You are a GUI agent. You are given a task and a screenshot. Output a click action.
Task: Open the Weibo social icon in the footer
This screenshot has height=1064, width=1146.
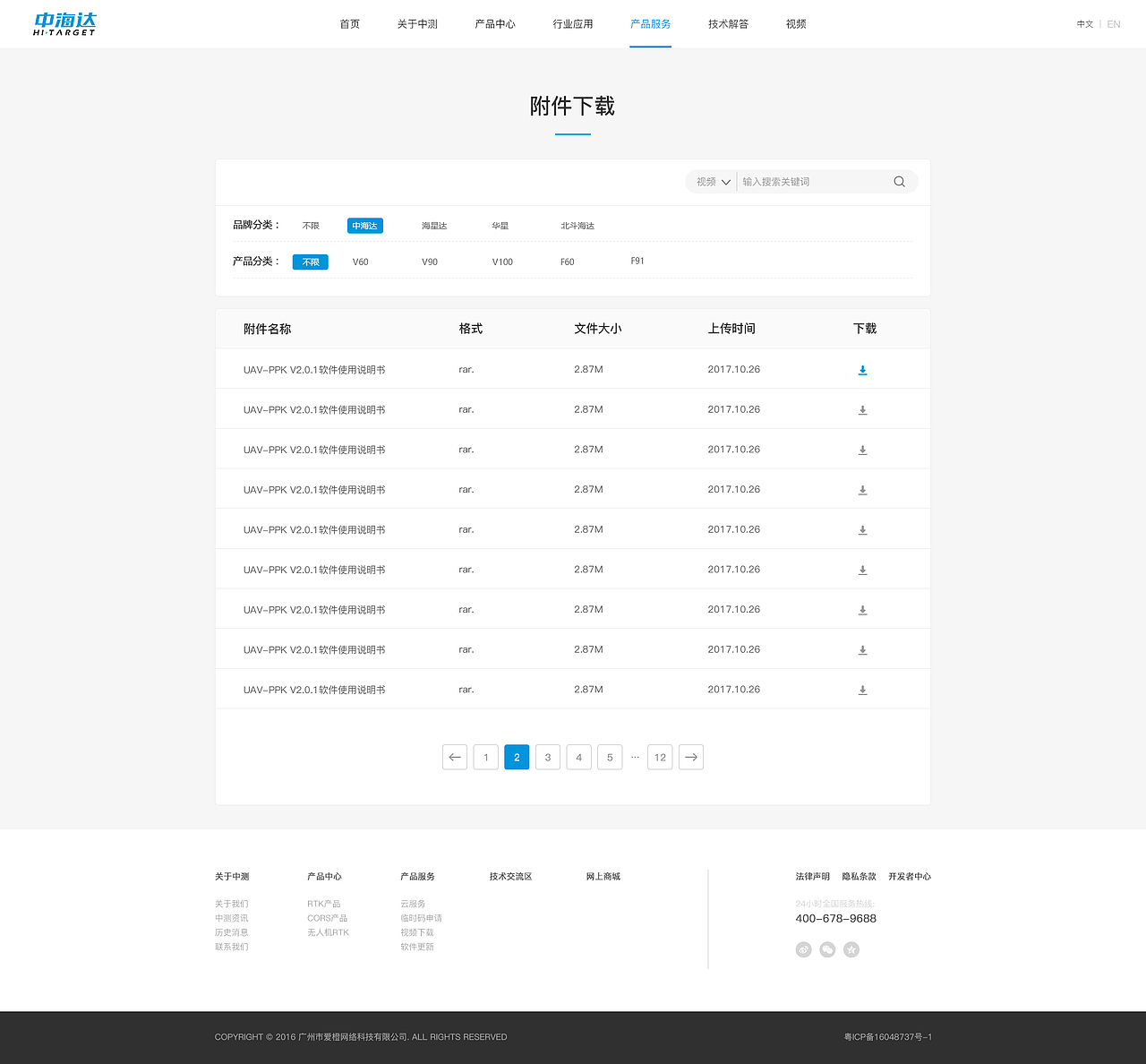803,949
